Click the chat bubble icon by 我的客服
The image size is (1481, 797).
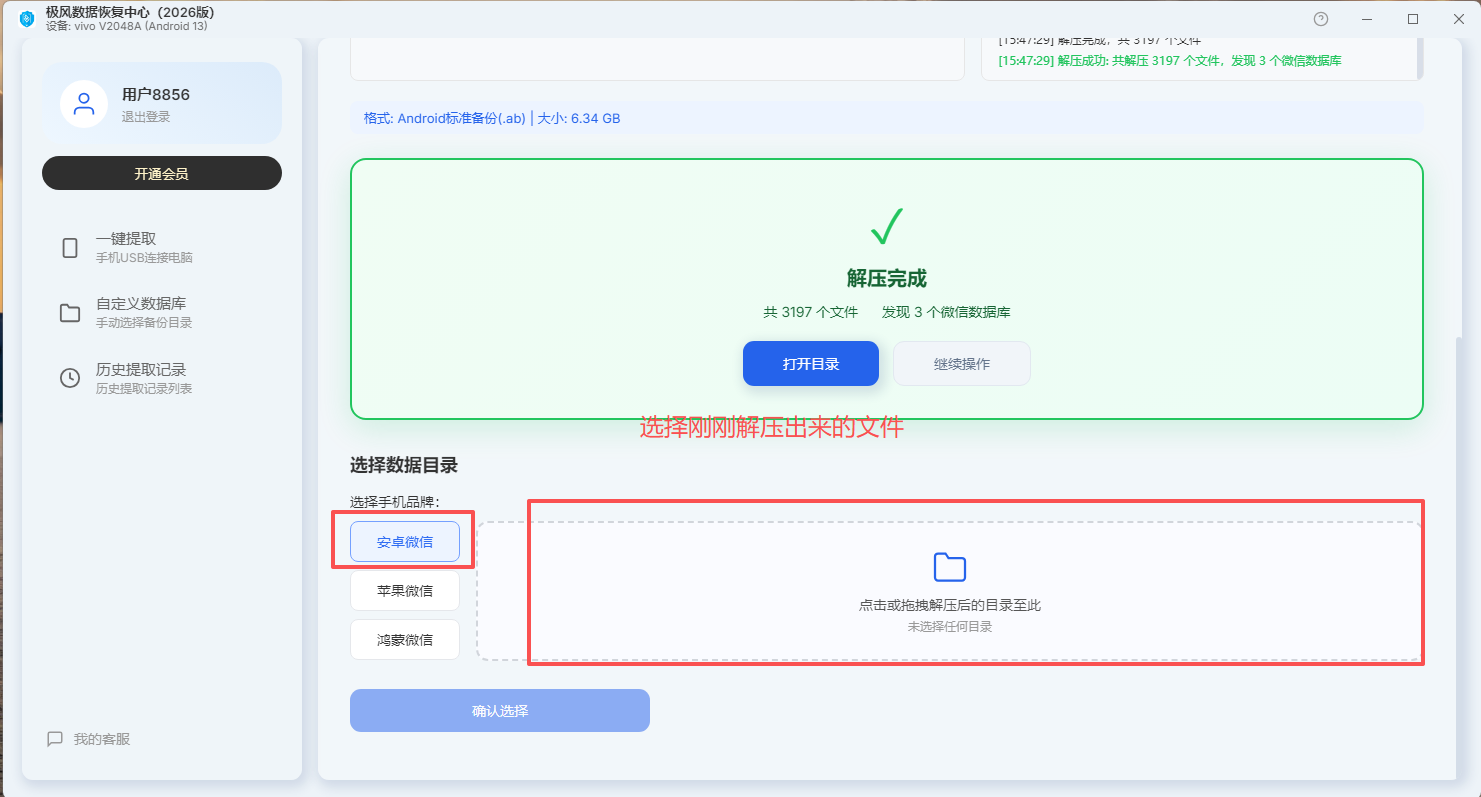tap(55, 739)
